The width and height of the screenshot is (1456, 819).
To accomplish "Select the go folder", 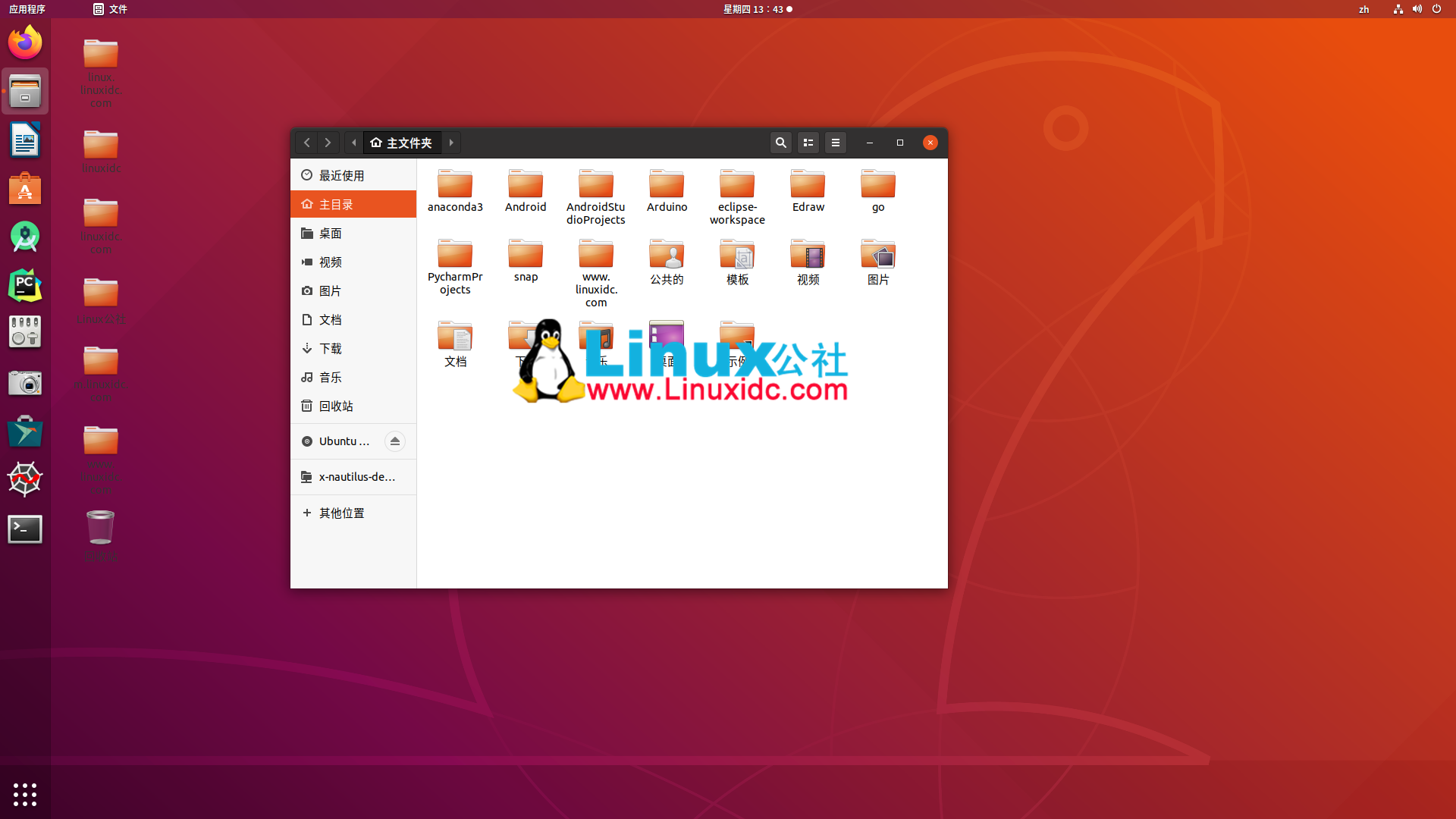I will tap(878, 190).
